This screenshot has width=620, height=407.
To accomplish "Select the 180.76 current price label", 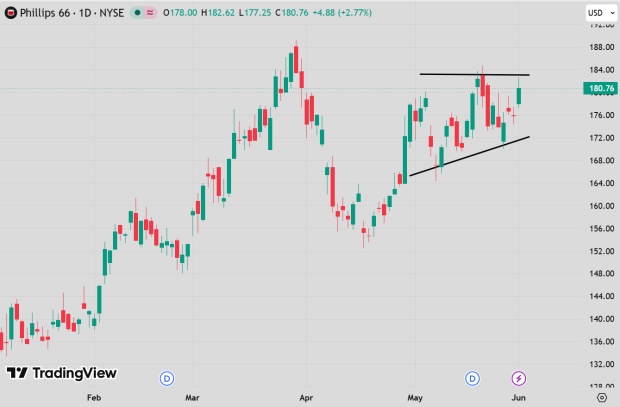I will (601, 88).
